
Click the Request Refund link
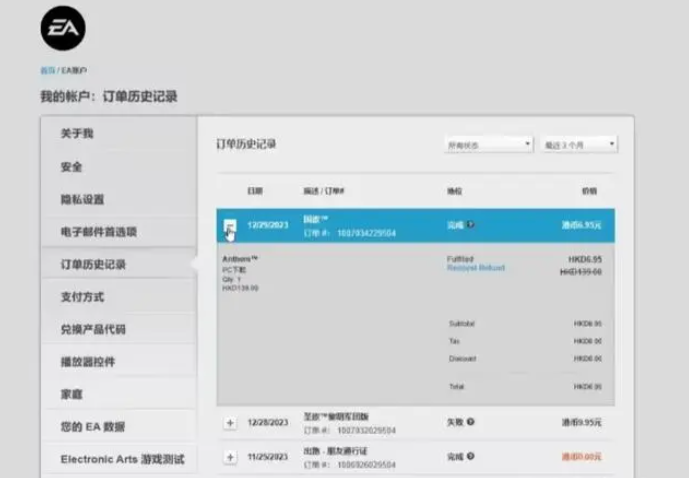pyautogui.click(x=476, y=268)
